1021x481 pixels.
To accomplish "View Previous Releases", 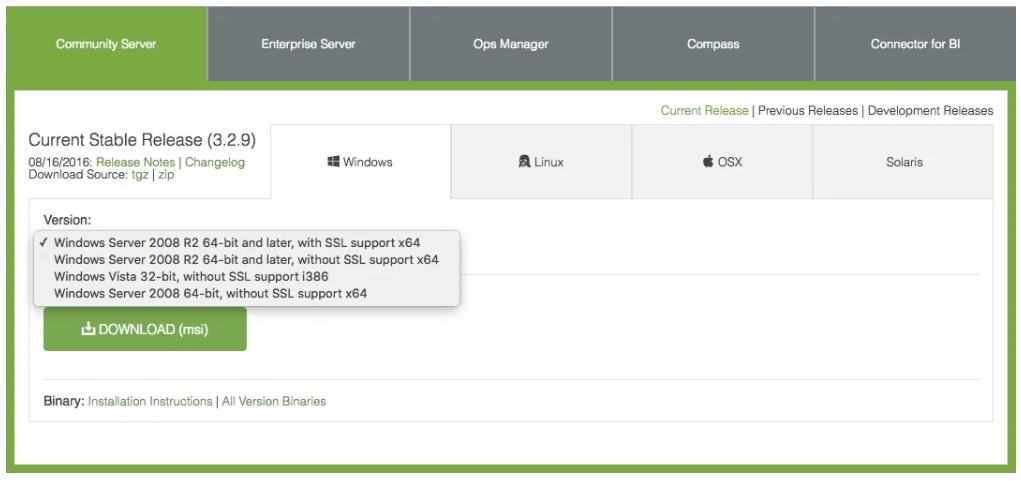I will (x=807, y=110).
